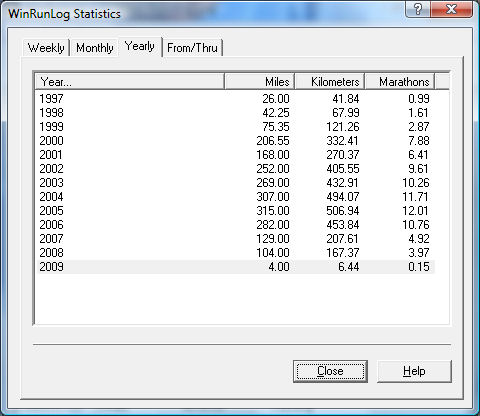Open Help for statistics dialog
Viewport: 480px width, 416px height.
(x=414, y=371)
